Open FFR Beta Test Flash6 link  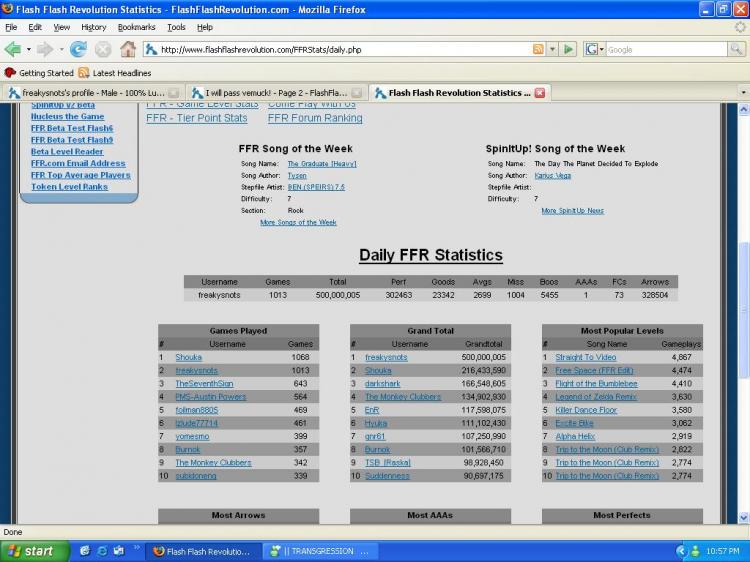click(72, 128)
